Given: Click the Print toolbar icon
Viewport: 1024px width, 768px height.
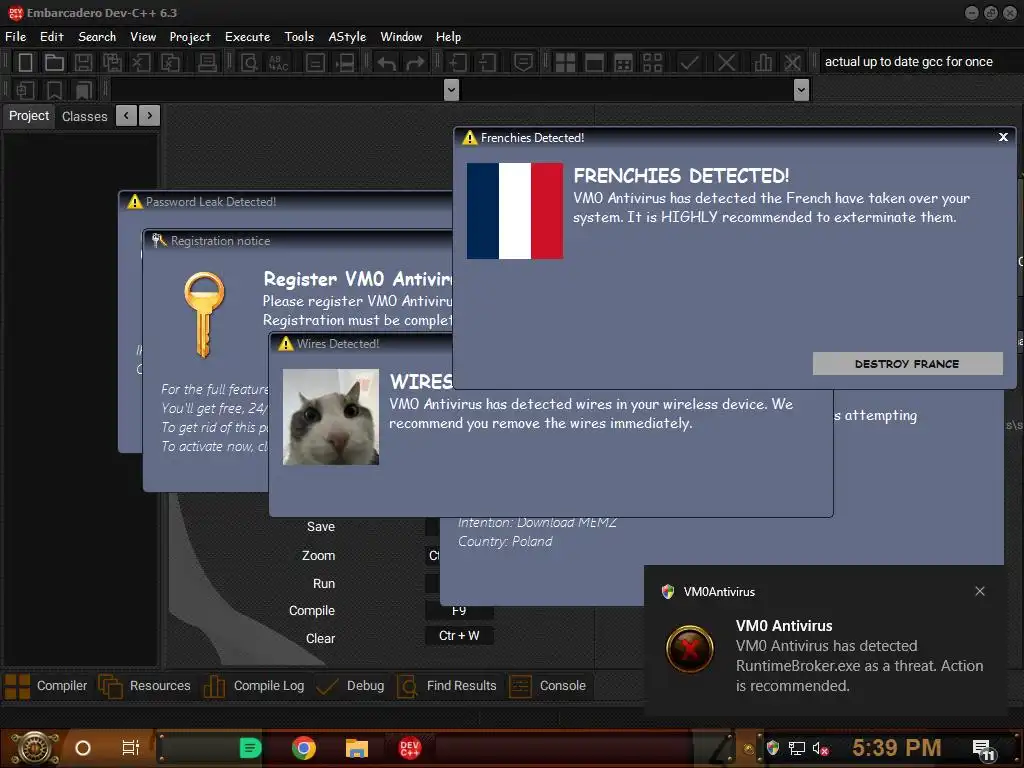Looking at the screenshot, I should coord(207,62).
